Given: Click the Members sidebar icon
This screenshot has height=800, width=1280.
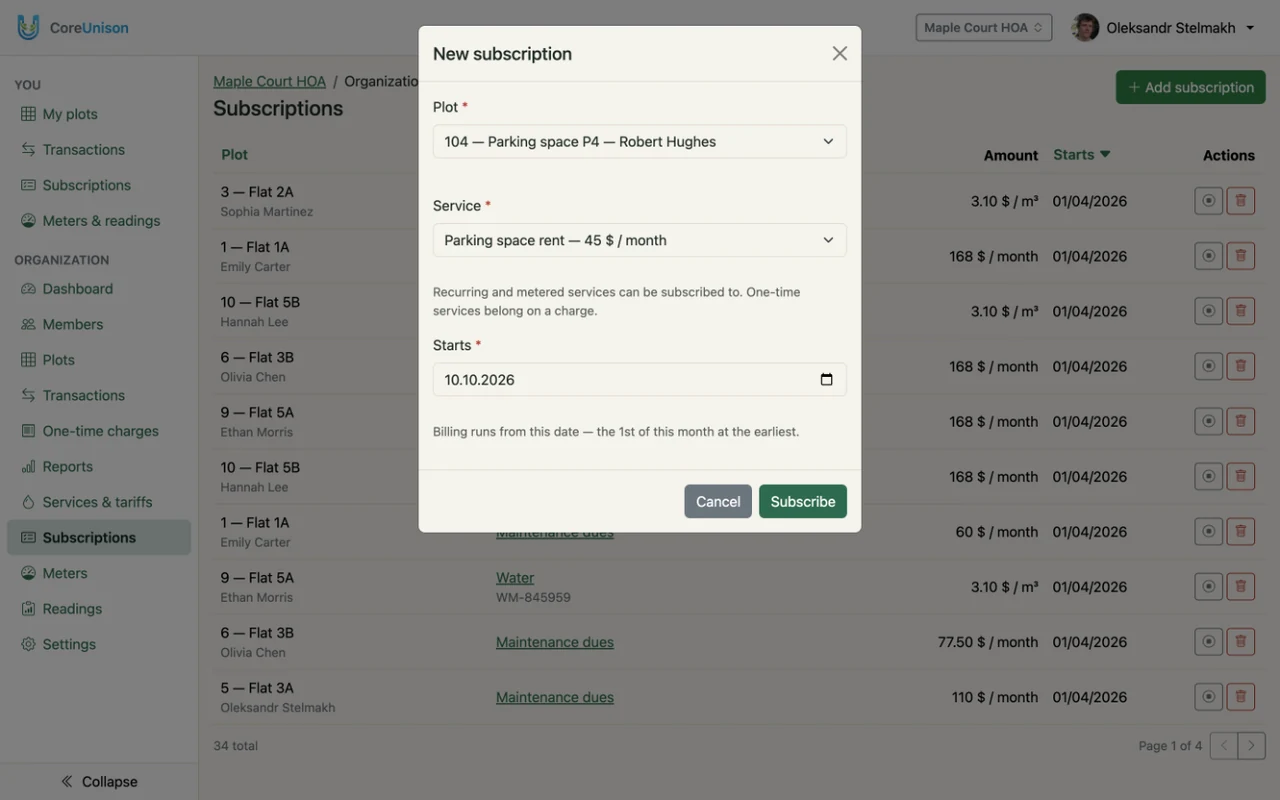Looking at the screenshot, I should coord(28,325).
